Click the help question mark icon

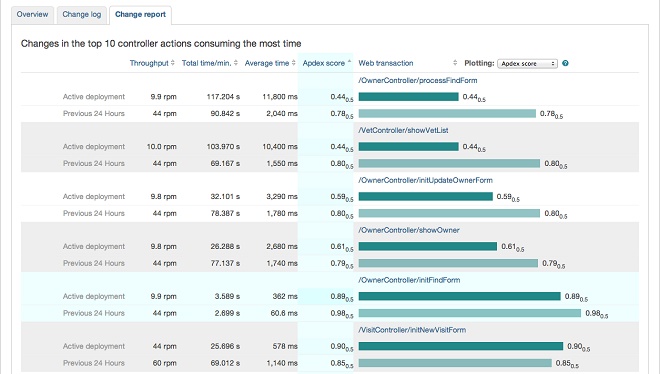(x=565, y=64)
